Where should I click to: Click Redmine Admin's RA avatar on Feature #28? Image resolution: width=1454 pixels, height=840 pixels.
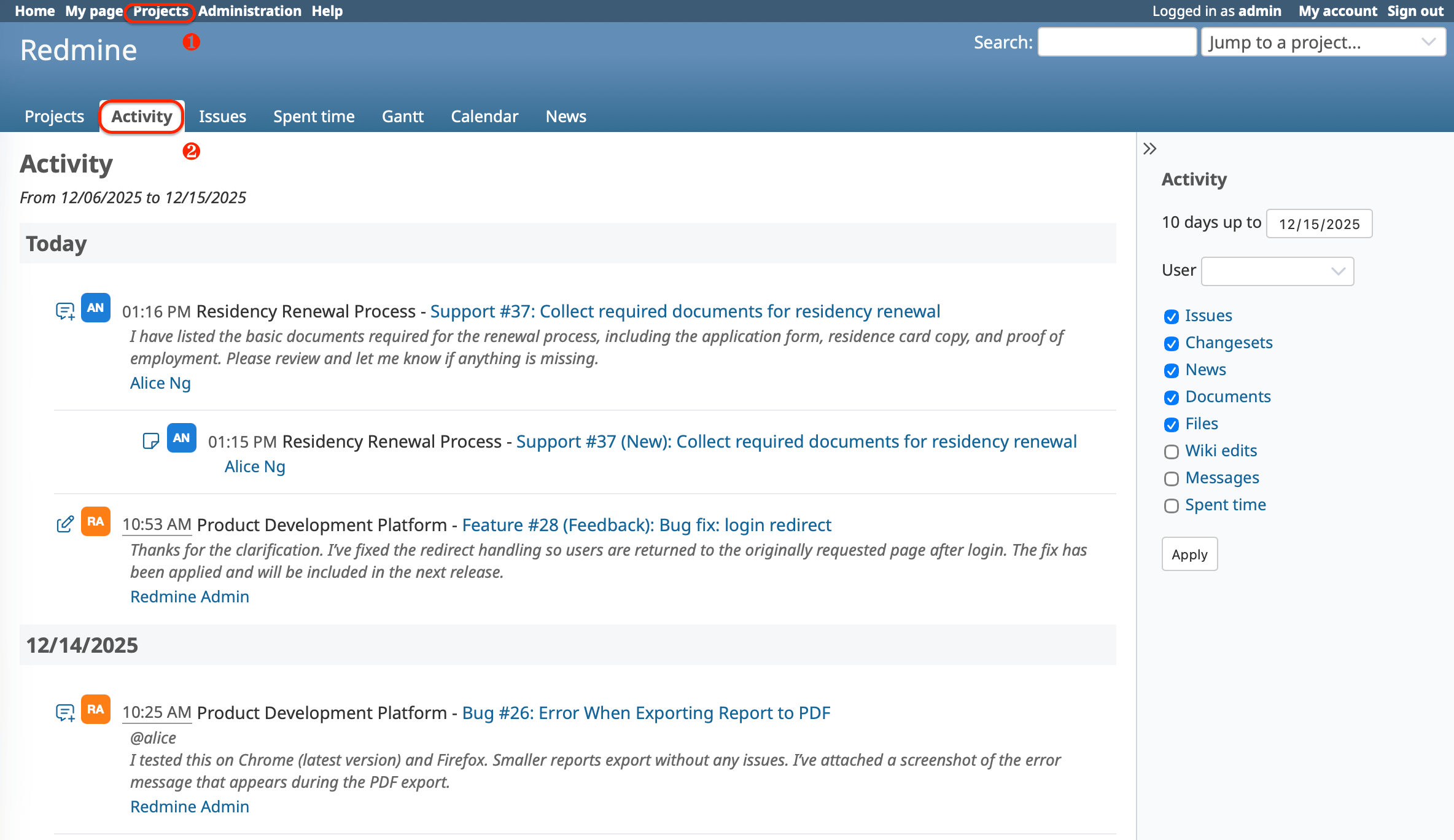96,521
